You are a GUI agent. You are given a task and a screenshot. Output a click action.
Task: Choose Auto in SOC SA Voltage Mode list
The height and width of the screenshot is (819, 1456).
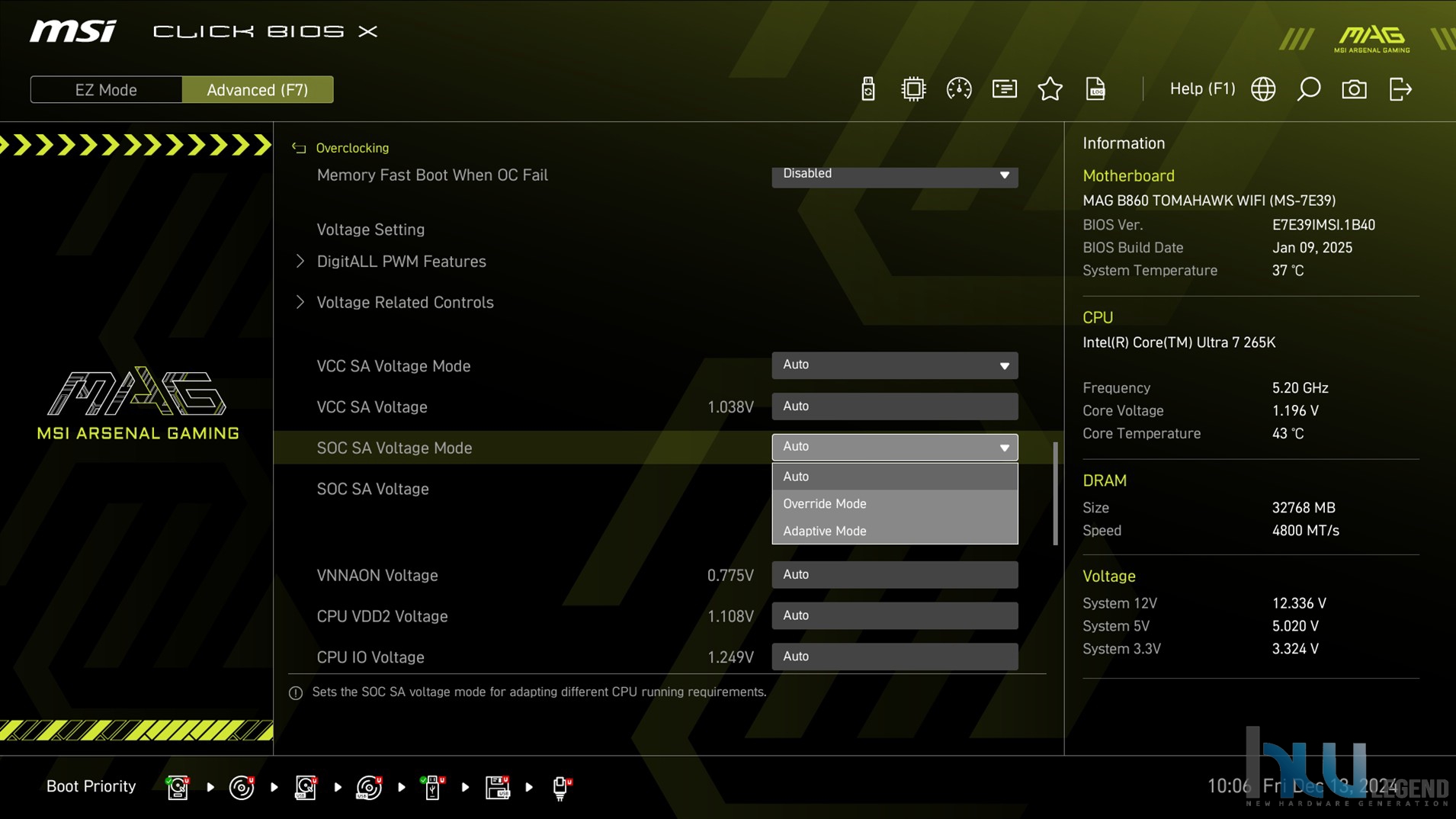894,477
